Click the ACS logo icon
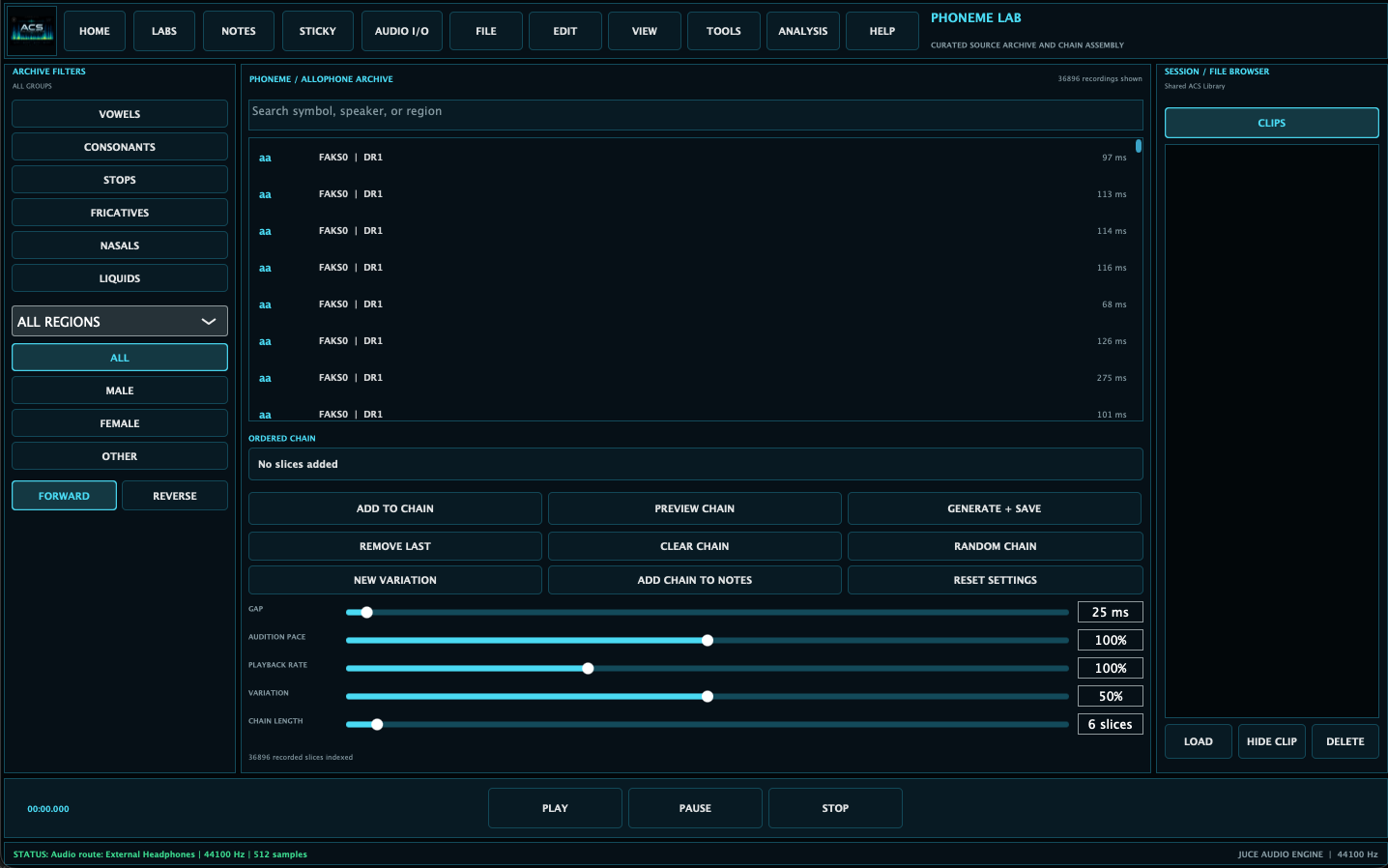 pyautogui.click(x=33, y=31)
